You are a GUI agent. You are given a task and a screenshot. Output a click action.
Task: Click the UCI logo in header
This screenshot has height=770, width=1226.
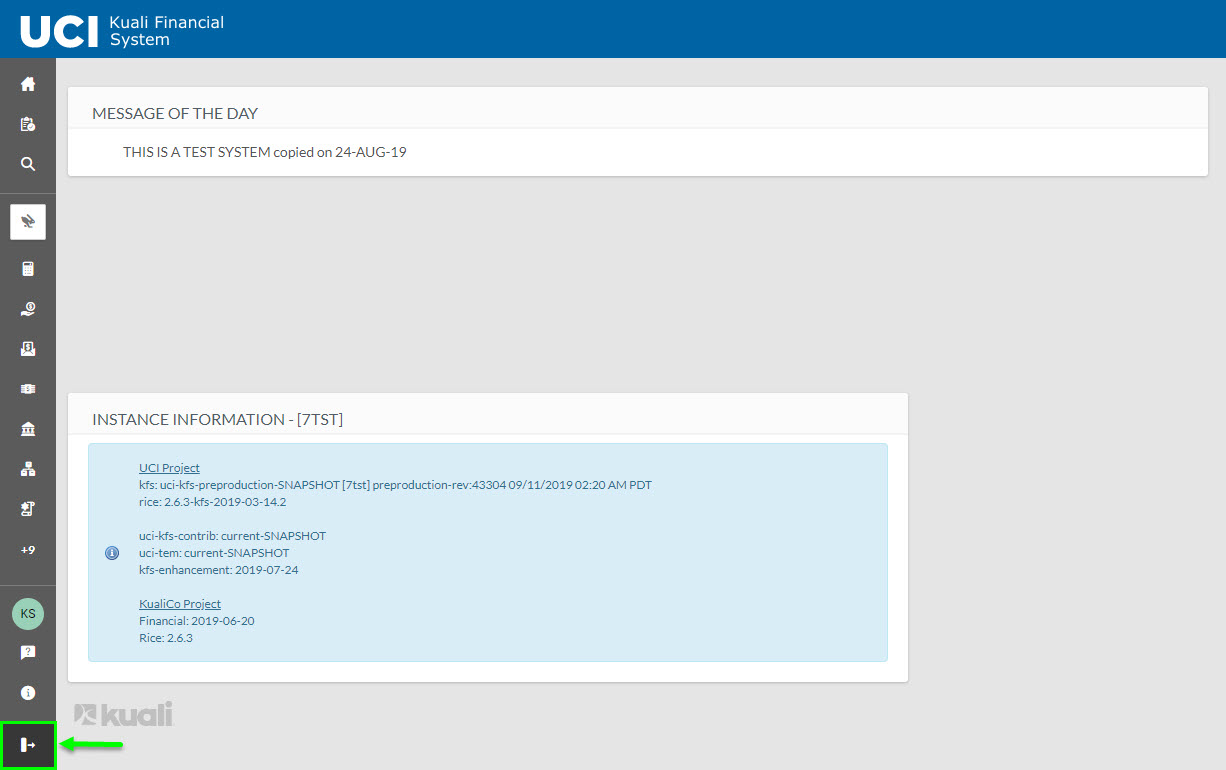(x=59, y=31)
